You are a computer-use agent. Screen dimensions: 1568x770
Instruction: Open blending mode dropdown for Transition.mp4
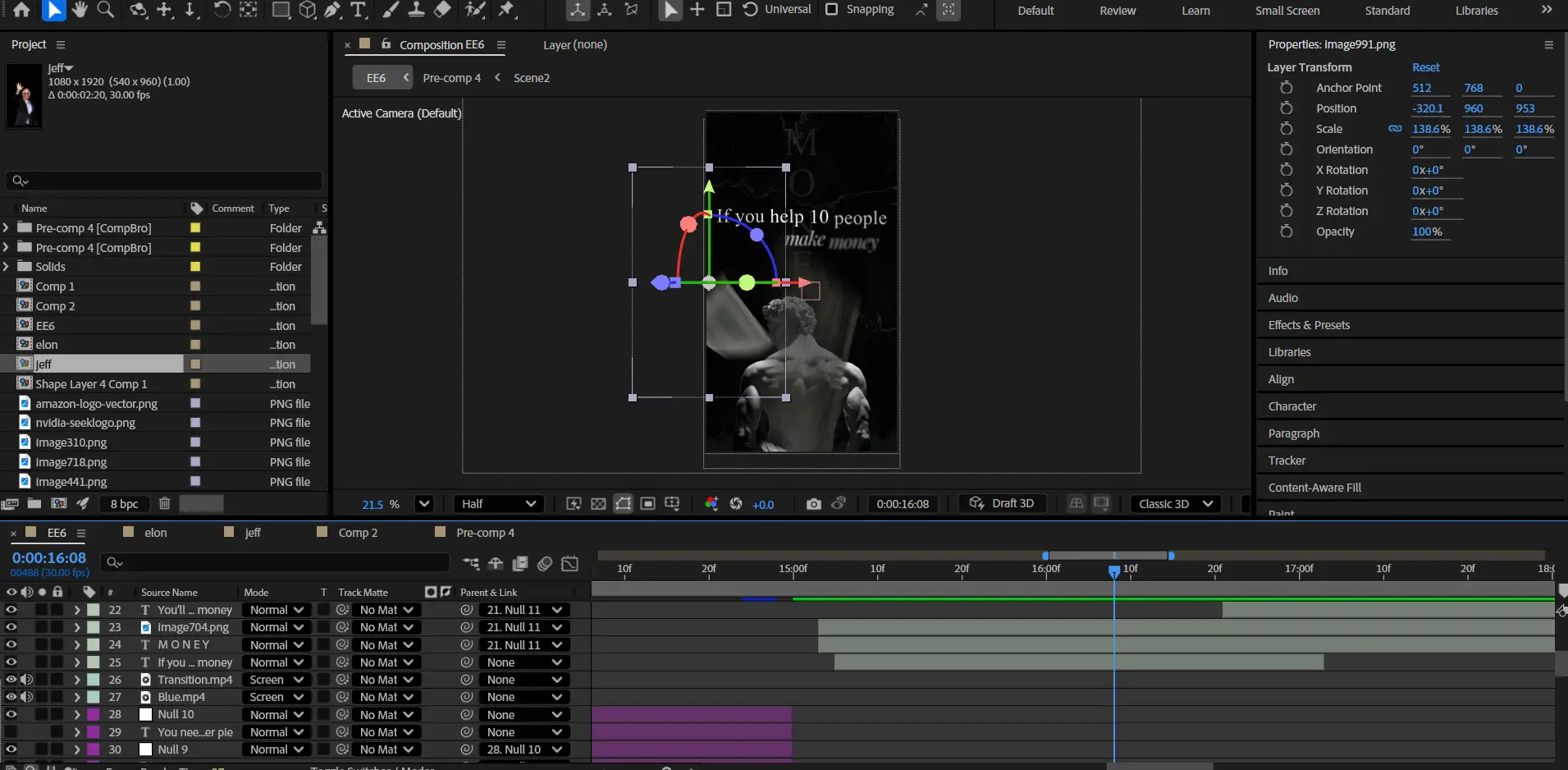point(277,680)
